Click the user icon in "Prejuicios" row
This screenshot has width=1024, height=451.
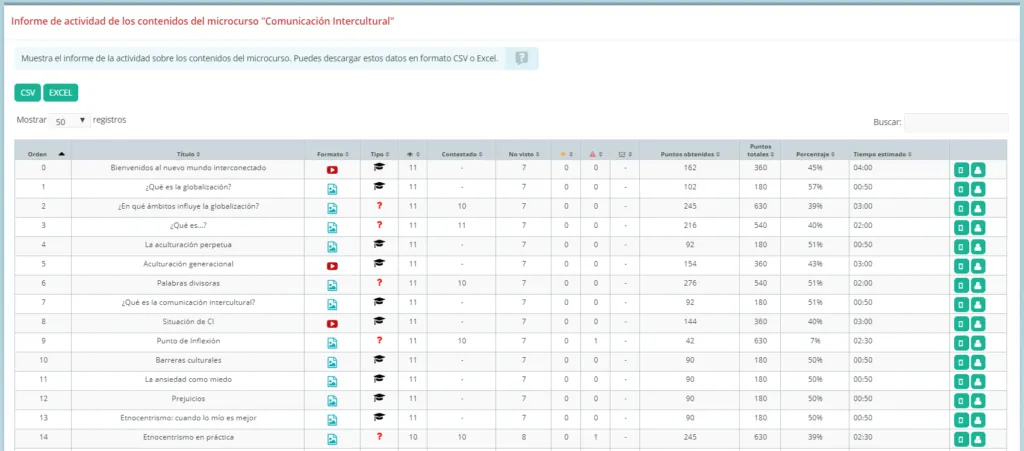coord(978,400)
